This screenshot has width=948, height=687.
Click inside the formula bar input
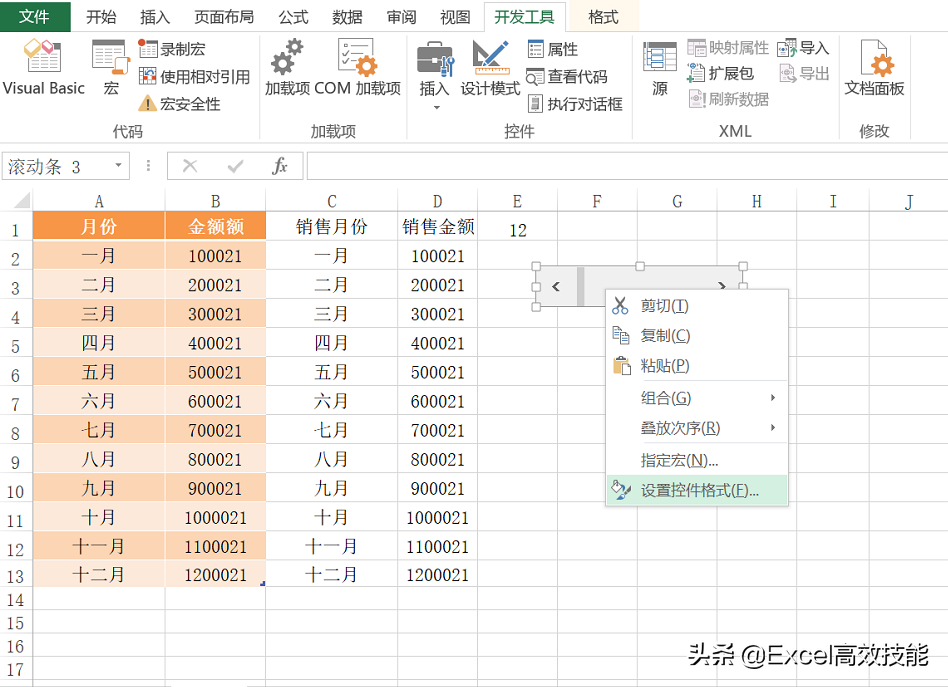[627, 166]
